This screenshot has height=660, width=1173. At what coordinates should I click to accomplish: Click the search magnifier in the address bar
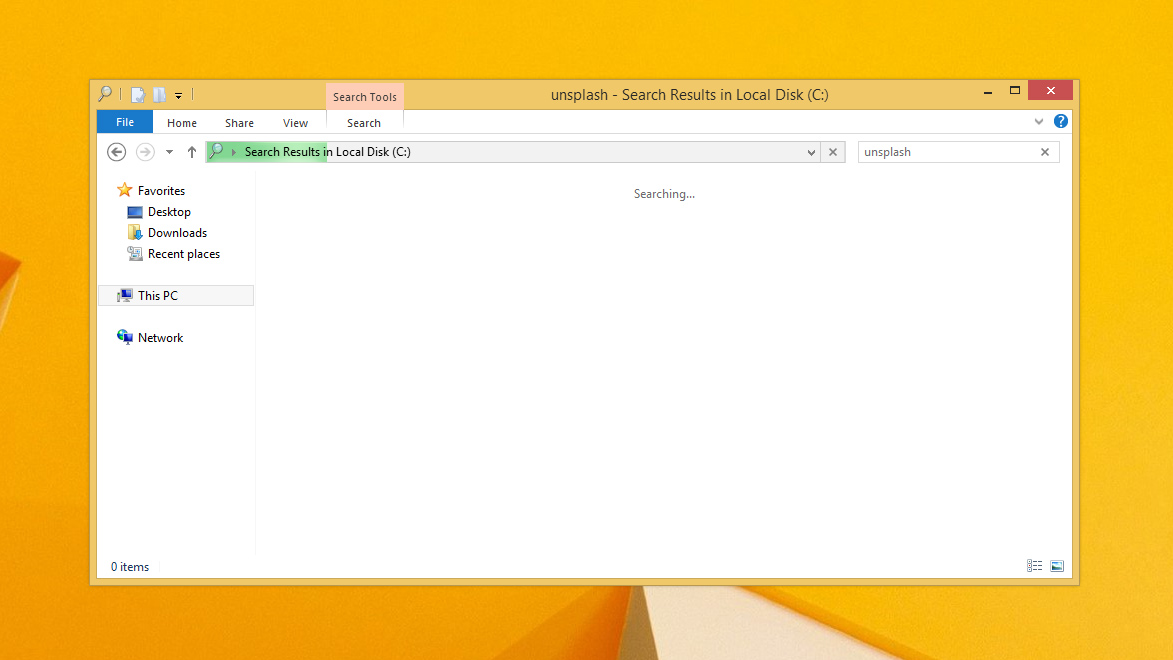point(218,151)
